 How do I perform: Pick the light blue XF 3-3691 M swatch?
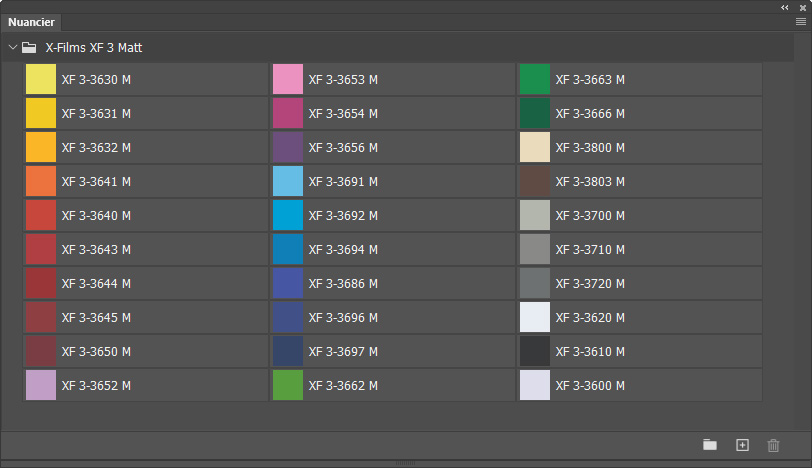[288, 181]
